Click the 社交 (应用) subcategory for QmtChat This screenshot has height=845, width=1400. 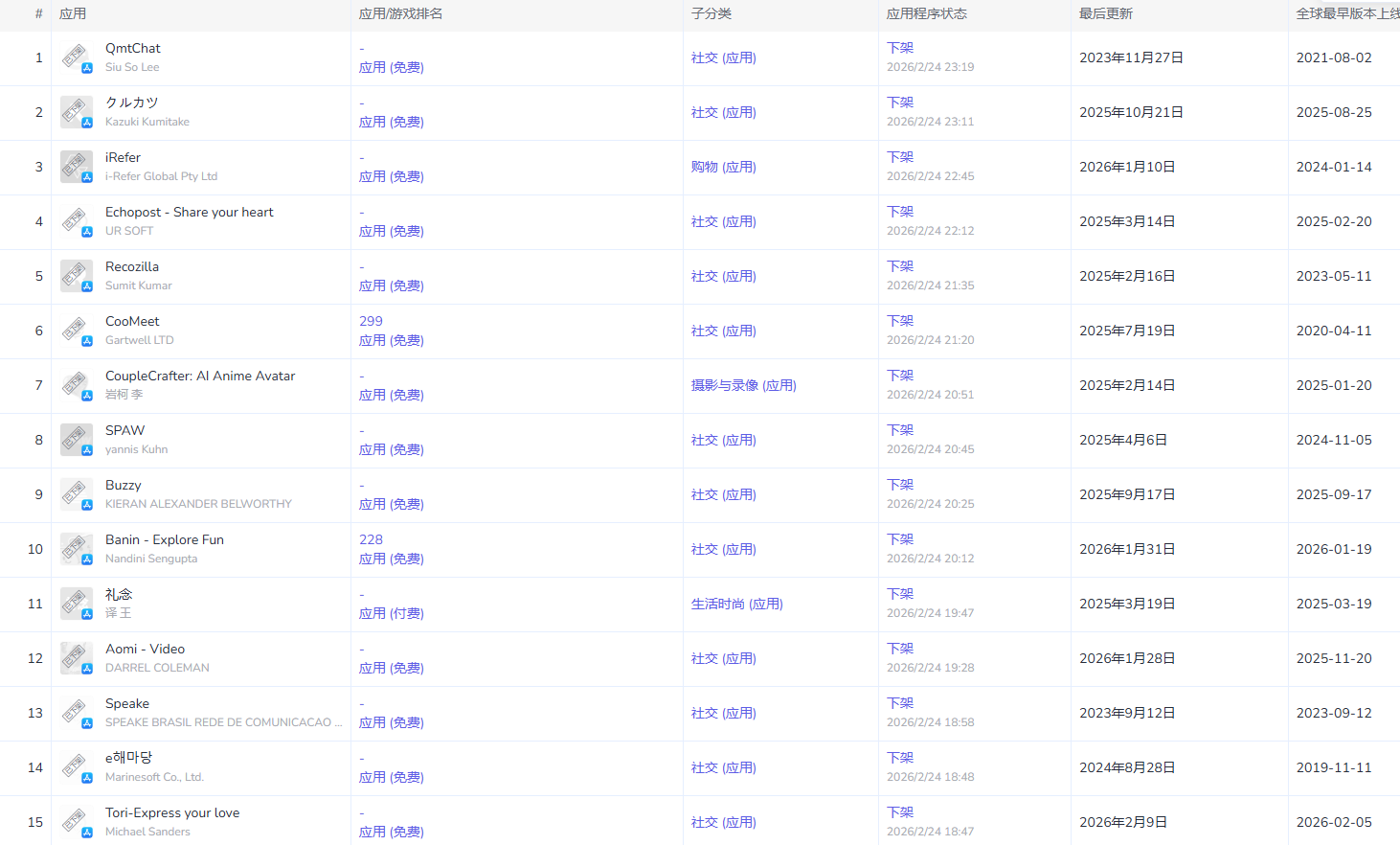(x=724, y=57)
